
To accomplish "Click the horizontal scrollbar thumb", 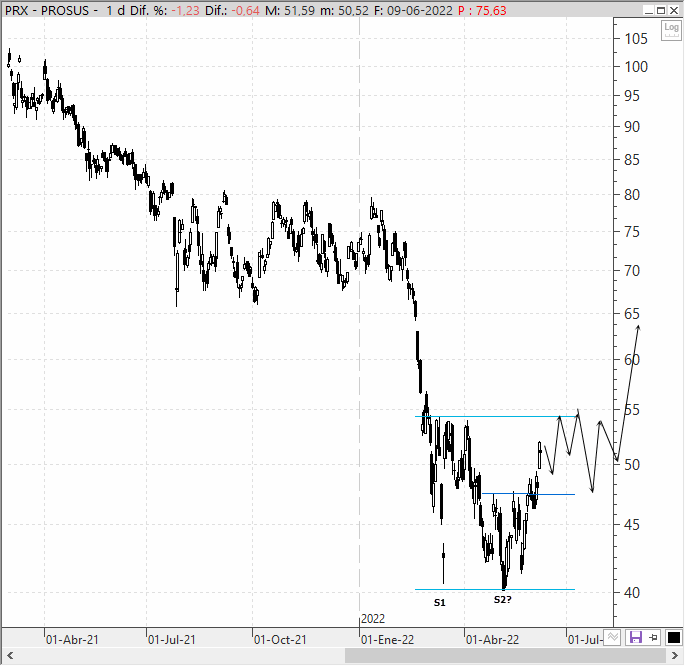I will pos(505,656).
